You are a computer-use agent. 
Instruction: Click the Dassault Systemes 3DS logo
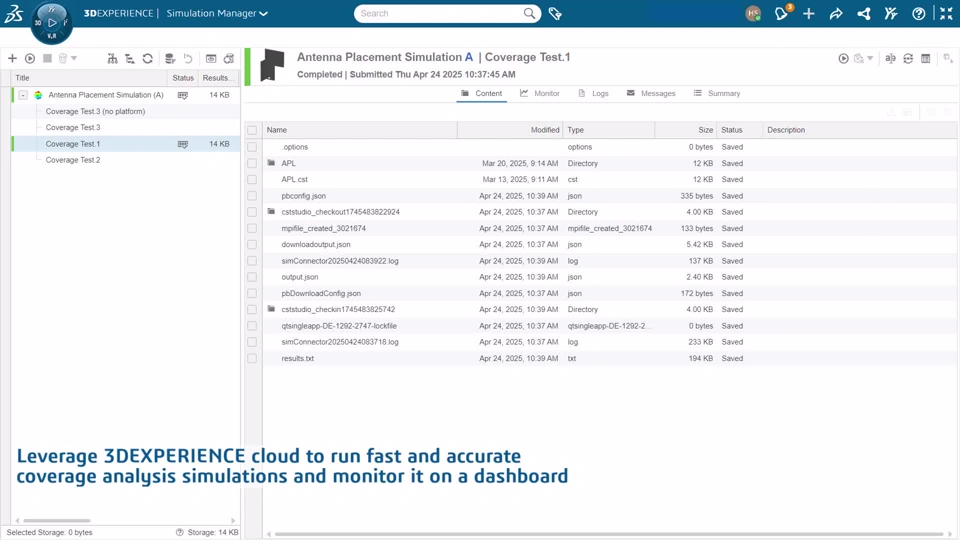(13, 13)
